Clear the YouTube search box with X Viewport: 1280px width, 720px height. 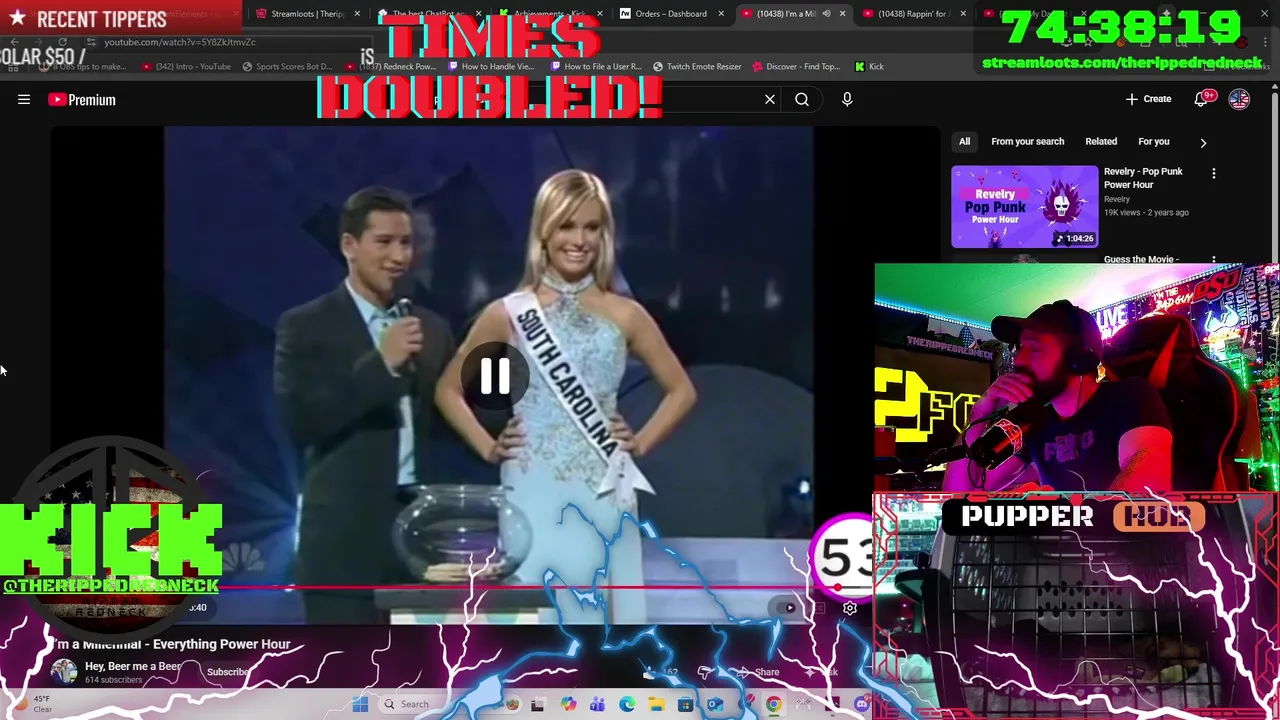[x=770, y=100]
